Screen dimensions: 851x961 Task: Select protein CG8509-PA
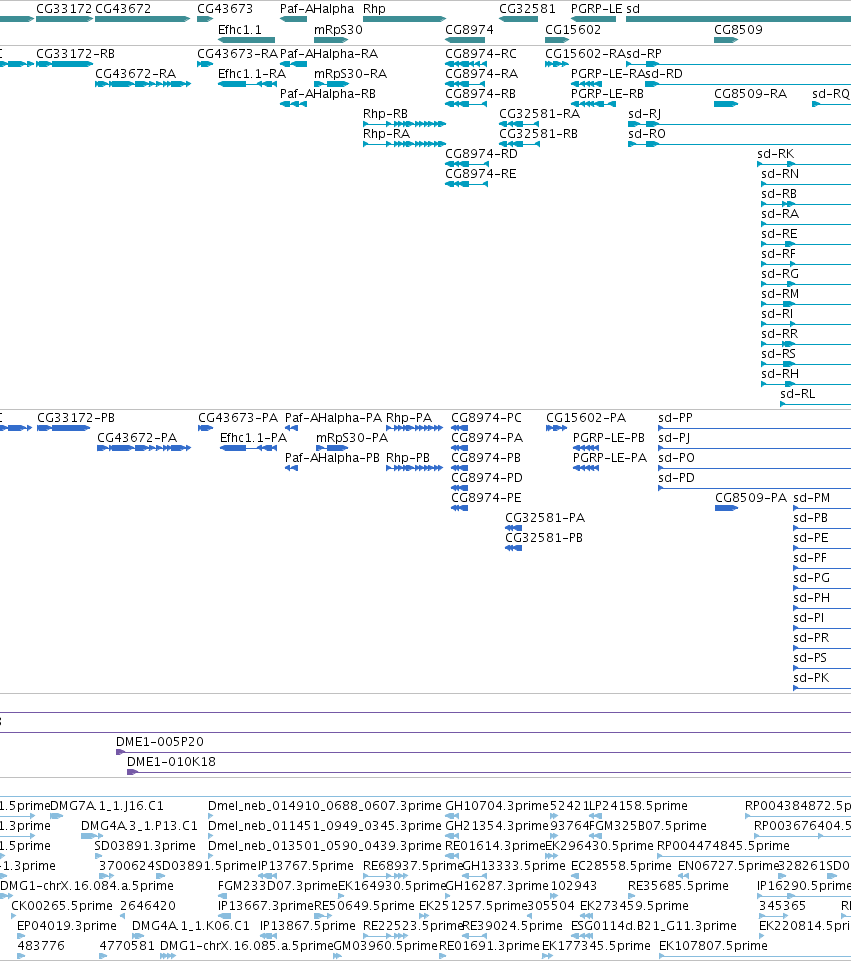(x=751, y=498)
